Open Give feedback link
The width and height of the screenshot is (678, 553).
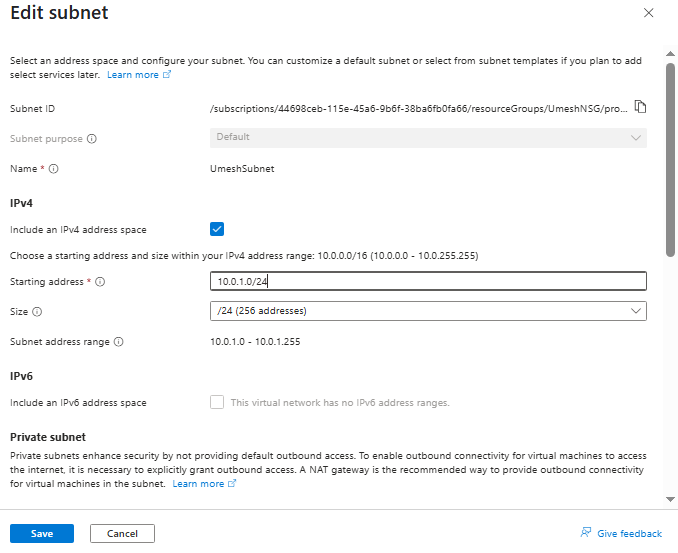pos(629,534)
